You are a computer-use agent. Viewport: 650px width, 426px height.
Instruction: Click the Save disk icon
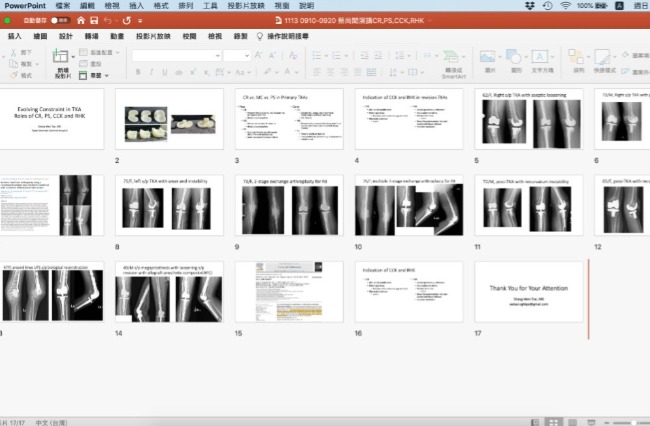point(93,20)
